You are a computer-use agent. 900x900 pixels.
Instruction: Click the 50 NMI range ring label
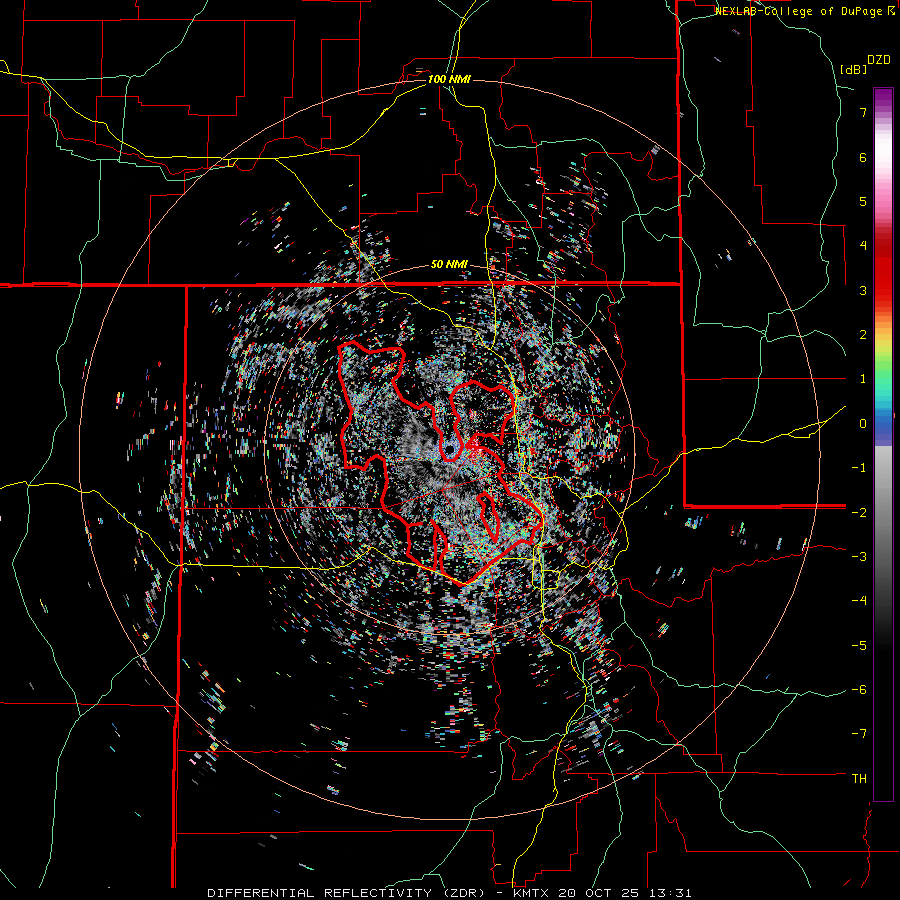(449, 265)
